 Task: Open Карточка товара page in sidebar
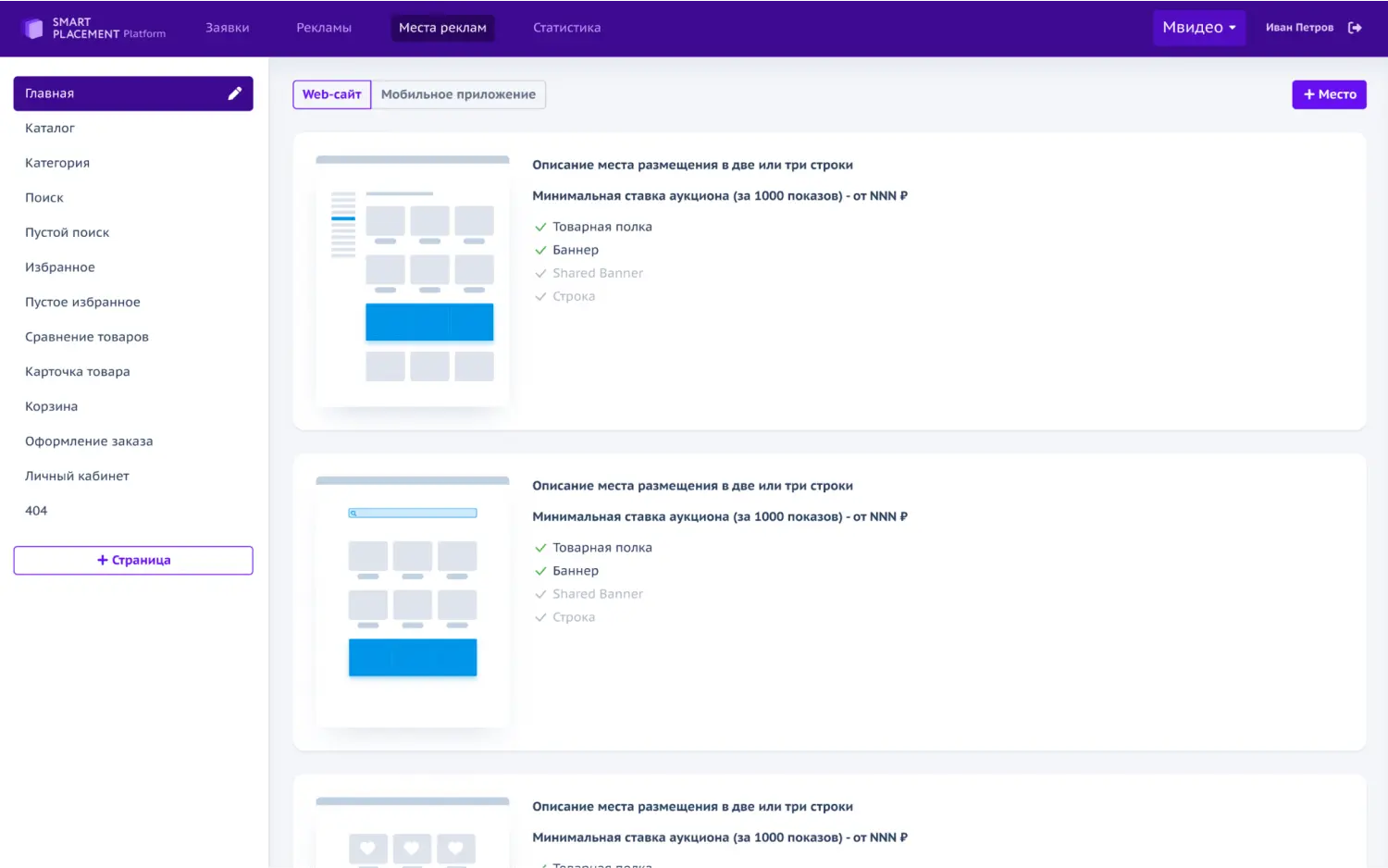tap(78, 372)
